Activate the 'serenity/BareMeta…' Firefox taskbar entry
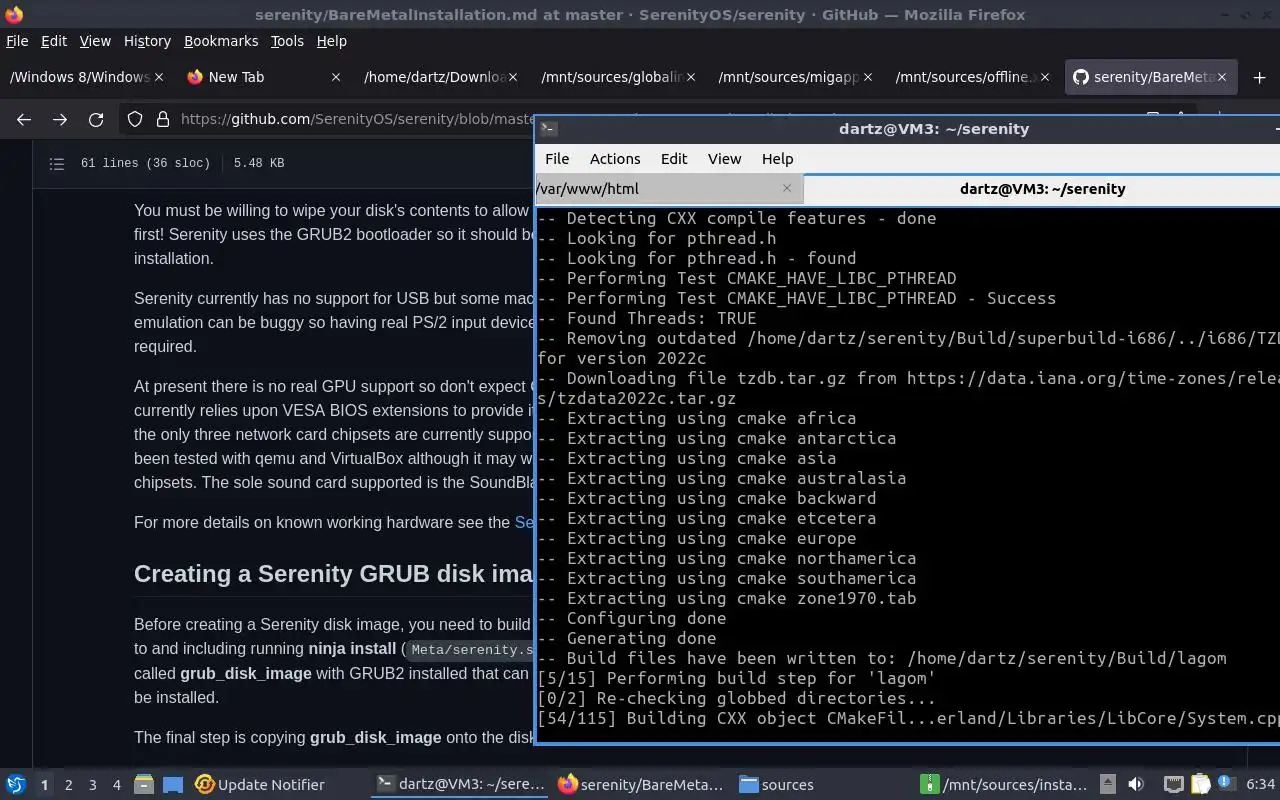 pos(640,785)
